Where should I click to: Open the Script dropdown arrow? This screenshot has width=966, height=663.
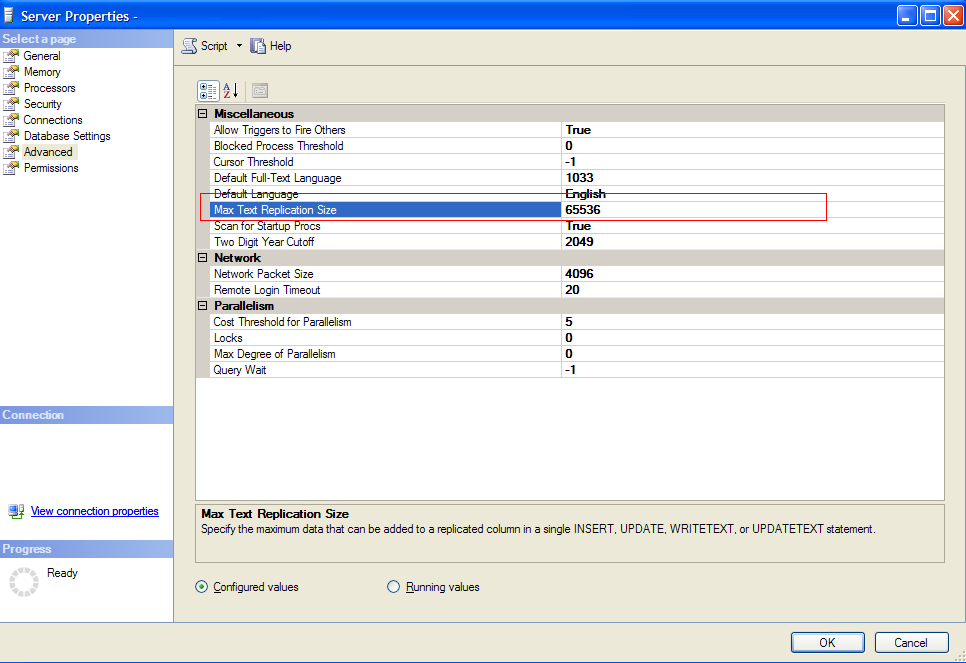tap(239, 46)
